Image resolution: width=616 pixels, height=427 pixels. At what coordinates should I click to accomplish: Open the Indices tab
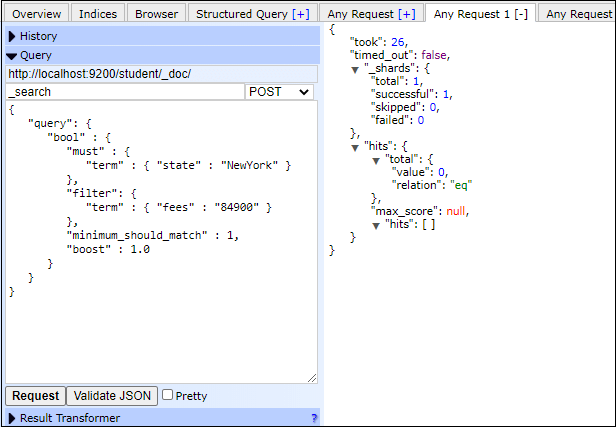pos(98,14)
